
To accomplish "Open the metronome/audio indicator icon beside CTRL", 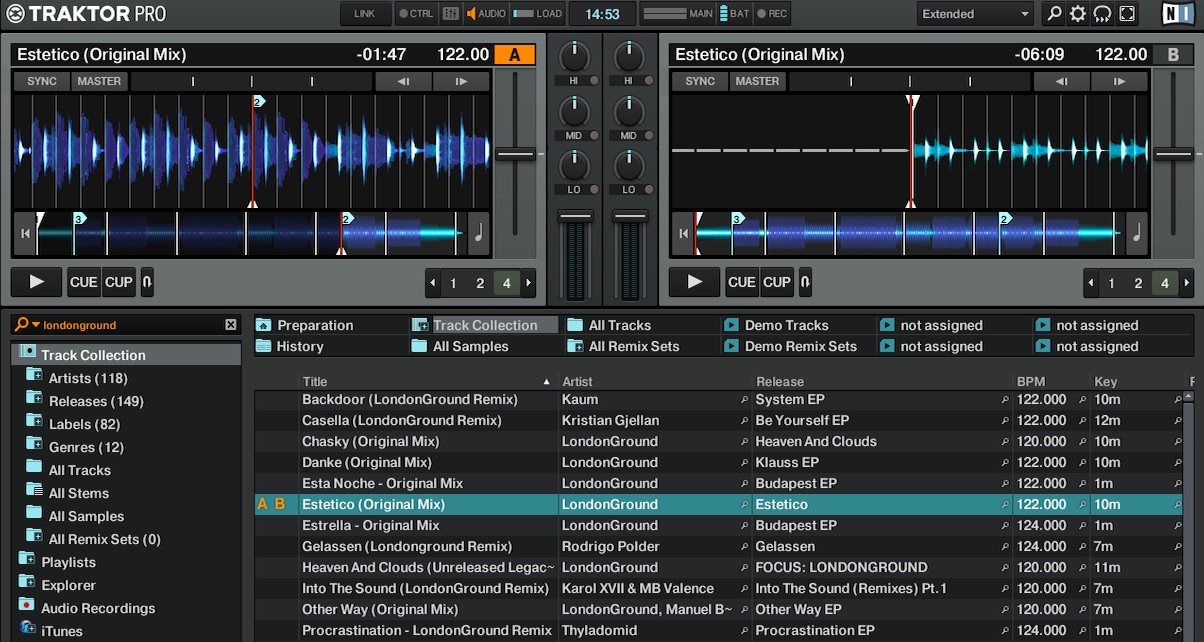I will (x=451, y=14).
